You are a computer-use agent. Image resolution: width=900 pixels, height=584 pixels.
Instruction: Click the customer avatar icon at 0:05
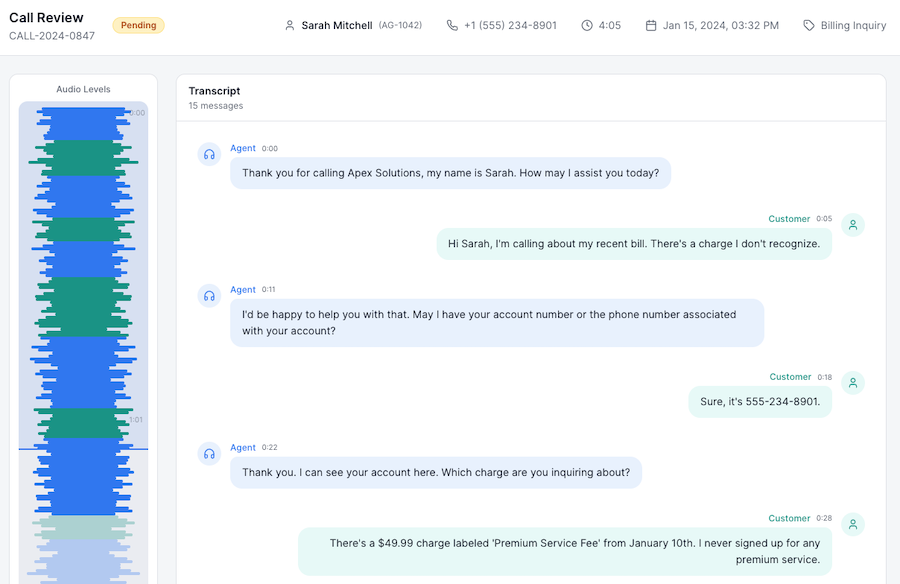tap(853, 225)
